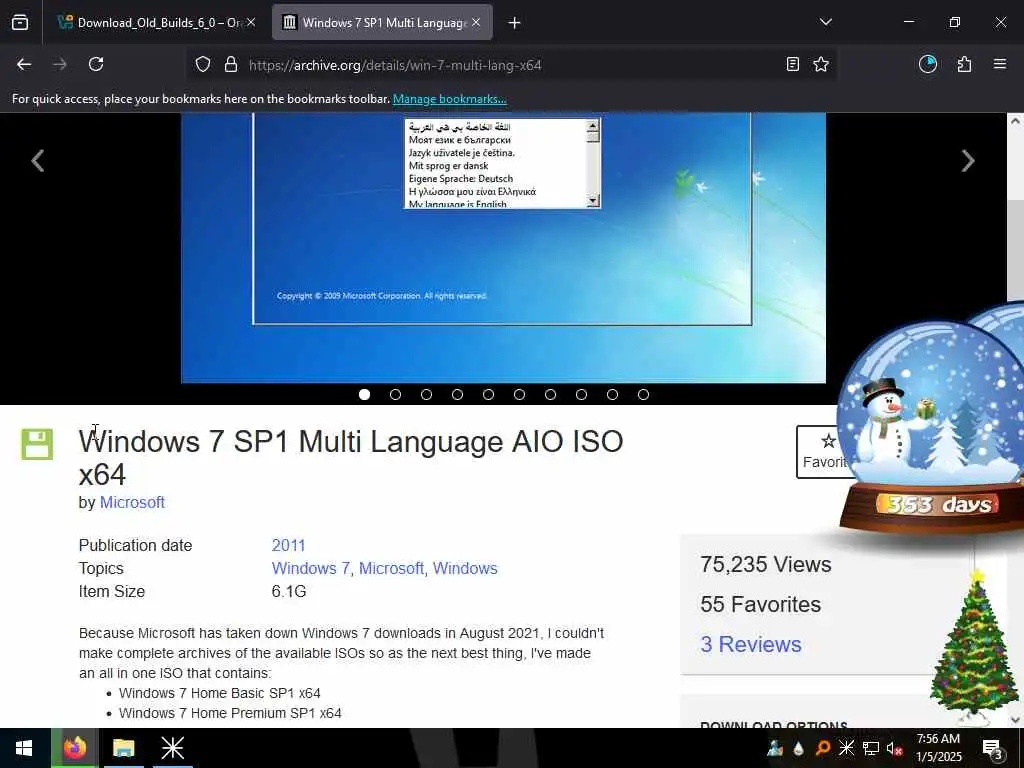Open the 2011 publication date link
Image resolution: width=1024 pixels, height=768 pixels.
coord(288,545)
